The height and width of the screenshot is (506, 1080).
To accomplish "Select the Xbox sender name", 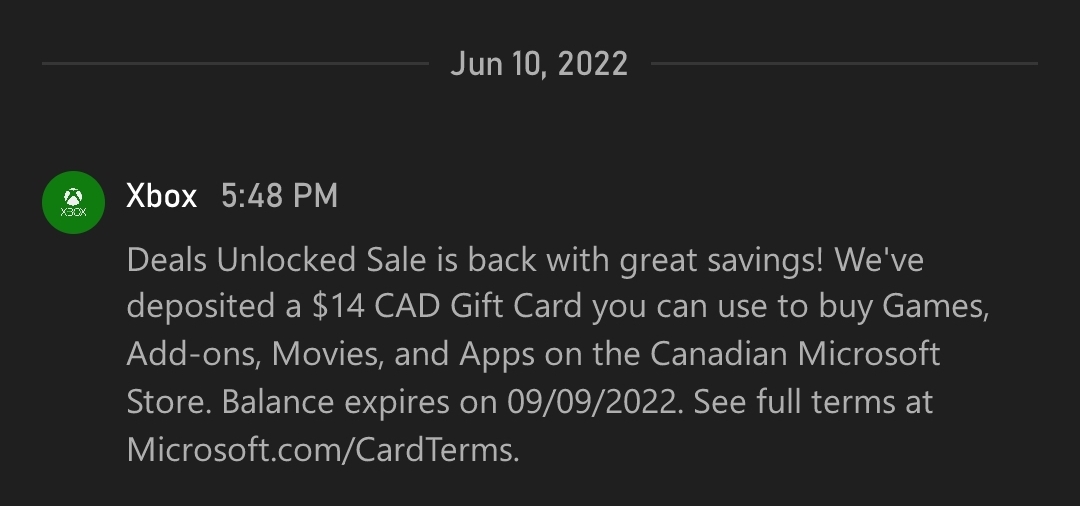I will pos(162,196).
